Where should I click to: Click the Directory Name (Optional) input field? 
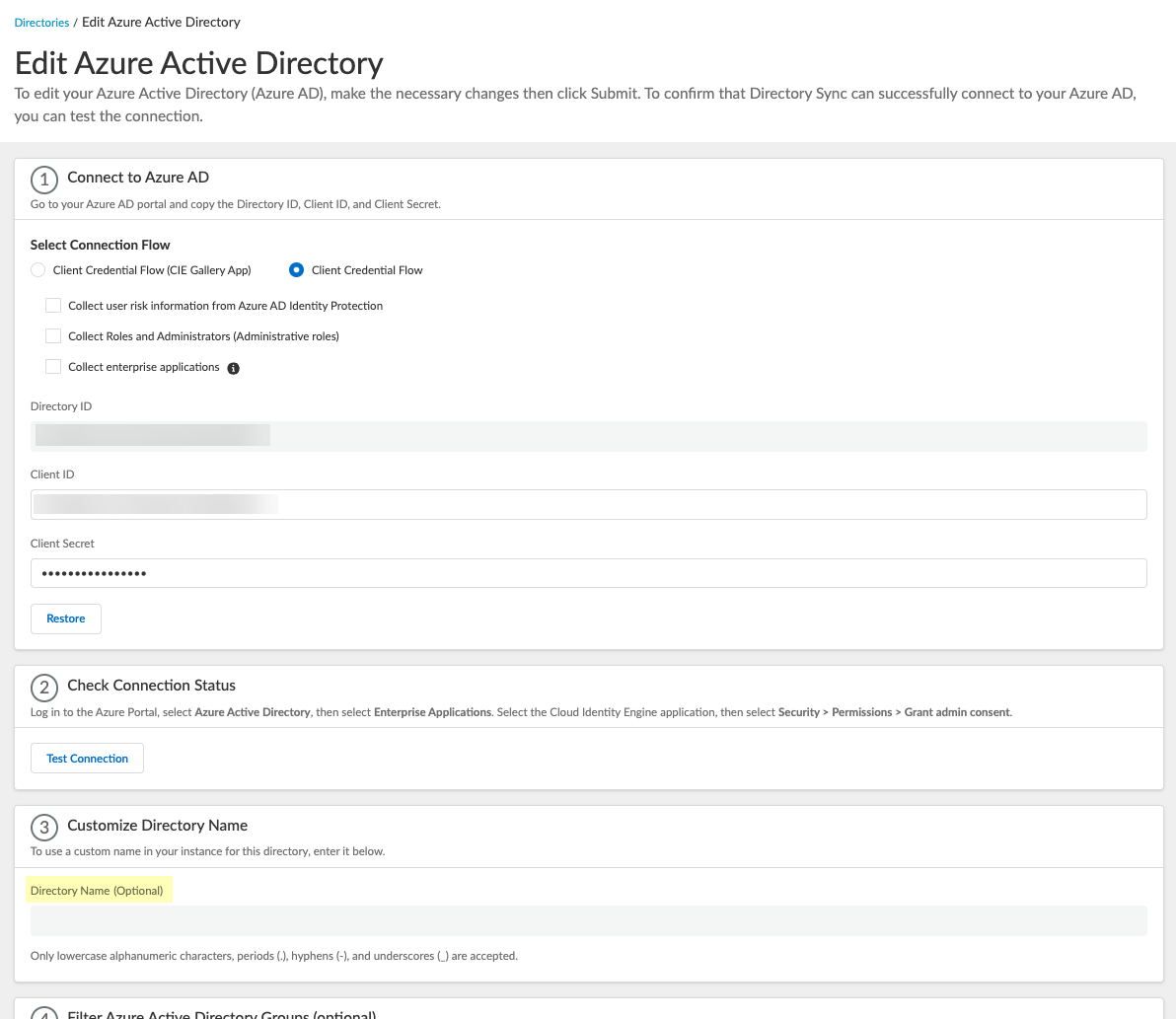coord(588,920)
